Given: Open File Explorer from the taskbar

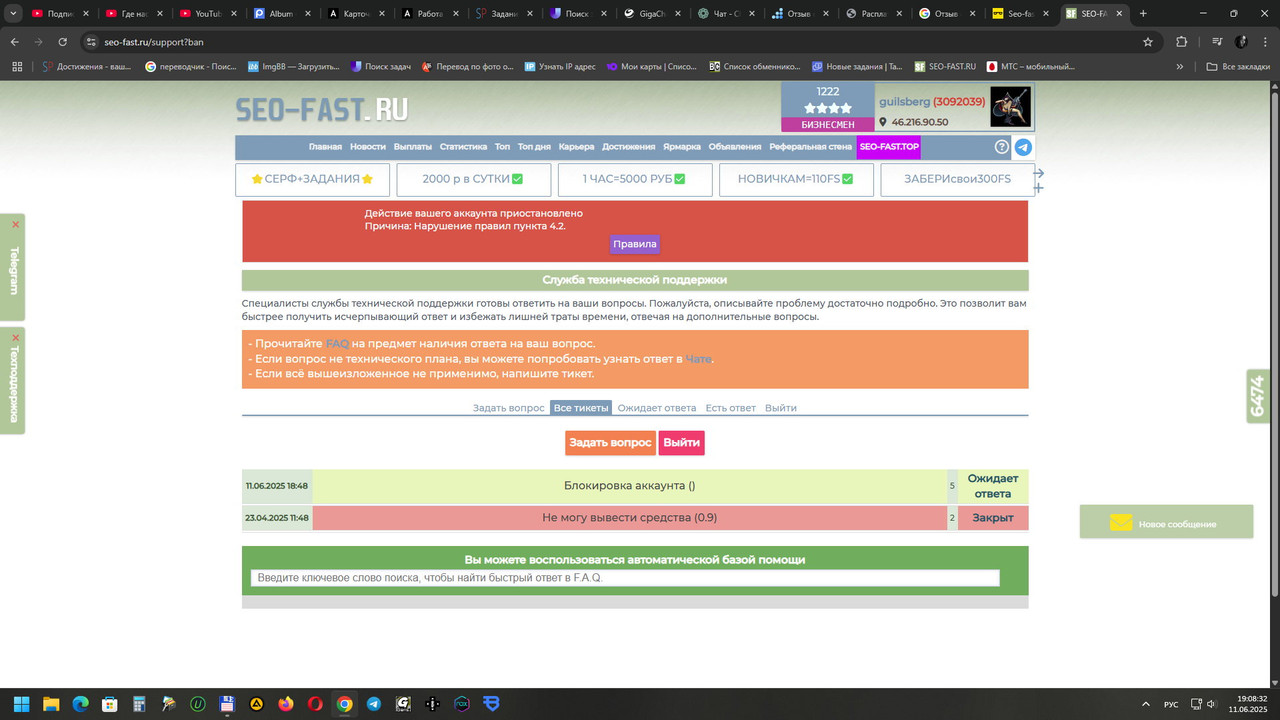Looking at the screenshot, I should [x=51, y=704].
